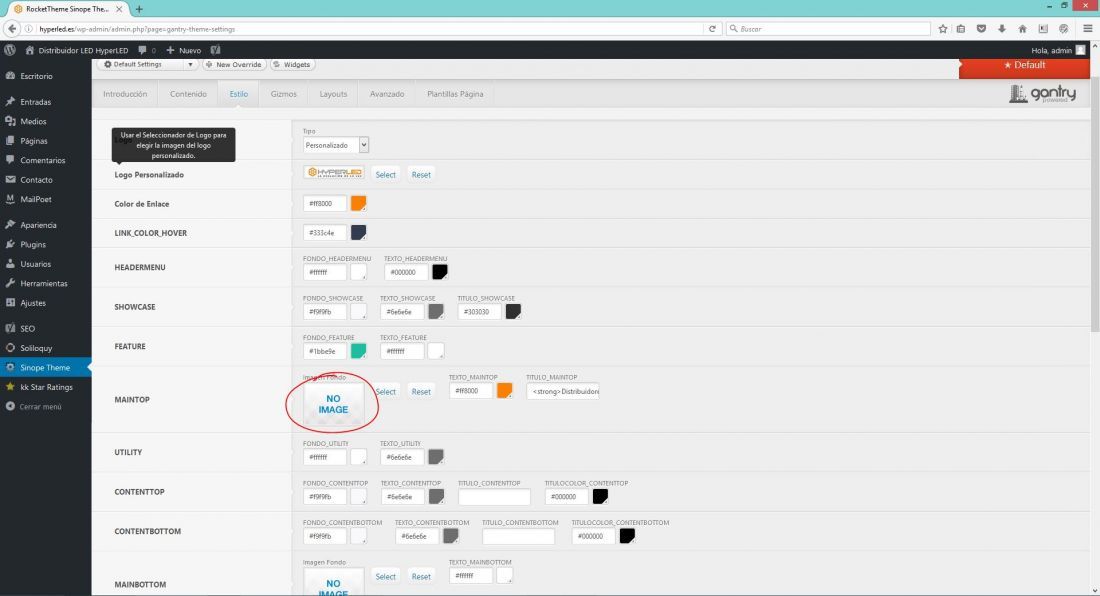The height and width of the screenshot is (596, 1100).
Task: Click Reset for MAINTOP background image
Action: (421, 392)
